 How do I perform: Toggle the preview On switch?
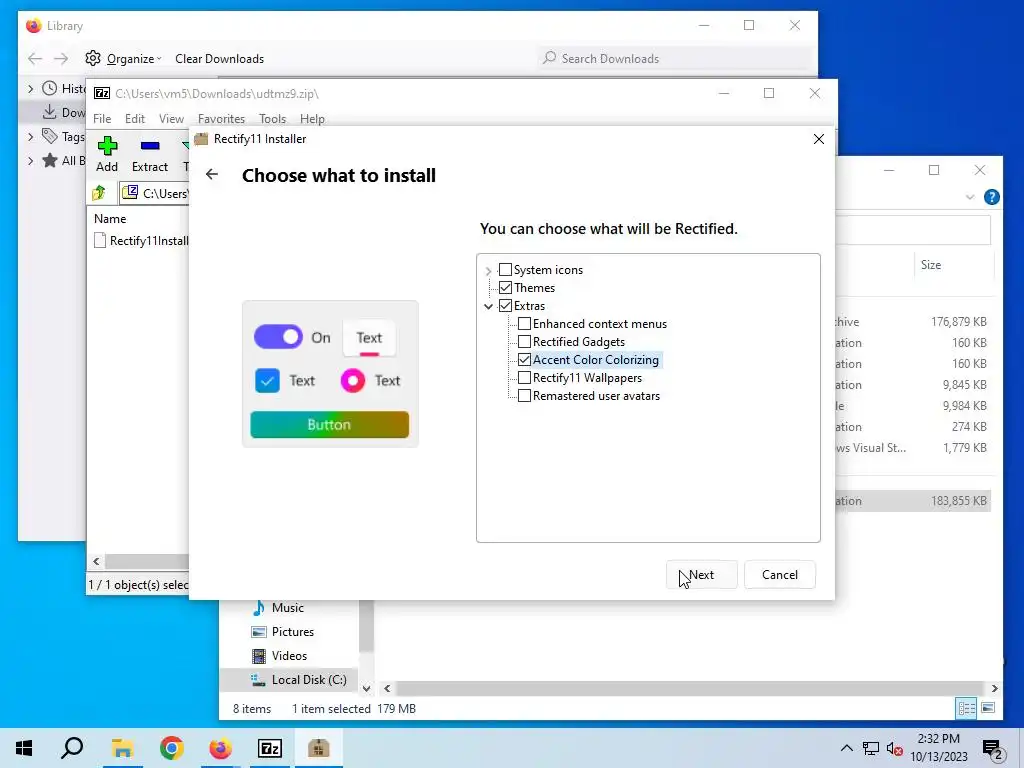278,337
